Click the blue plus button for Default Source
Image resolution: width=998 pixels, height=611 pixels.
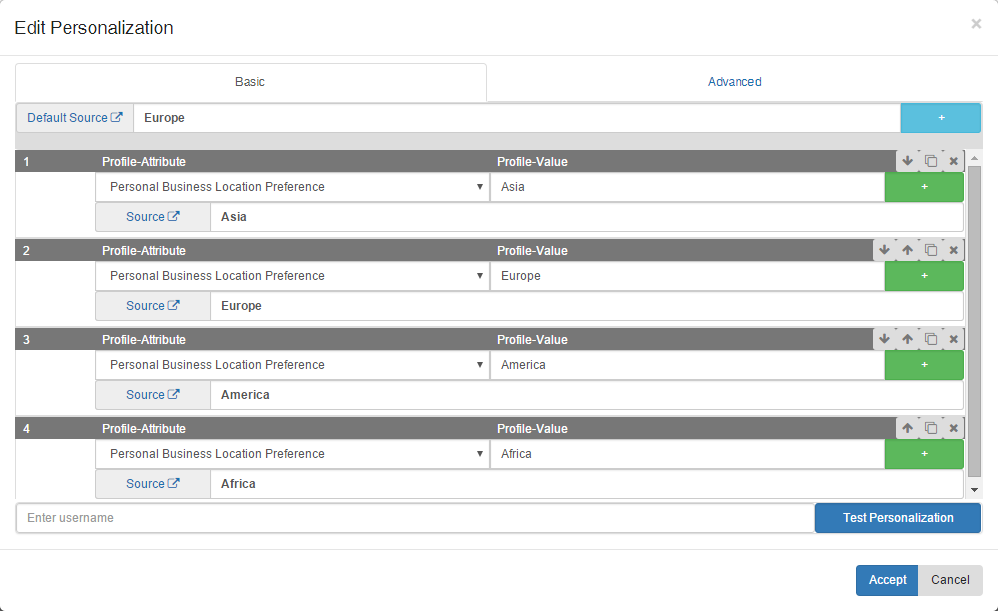(940, 118)
